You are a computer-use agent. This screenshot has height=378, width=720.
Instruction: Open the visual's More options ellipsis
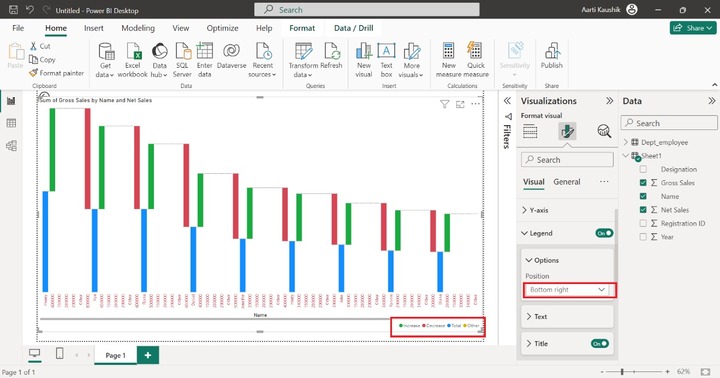click(x=476, y=104)
